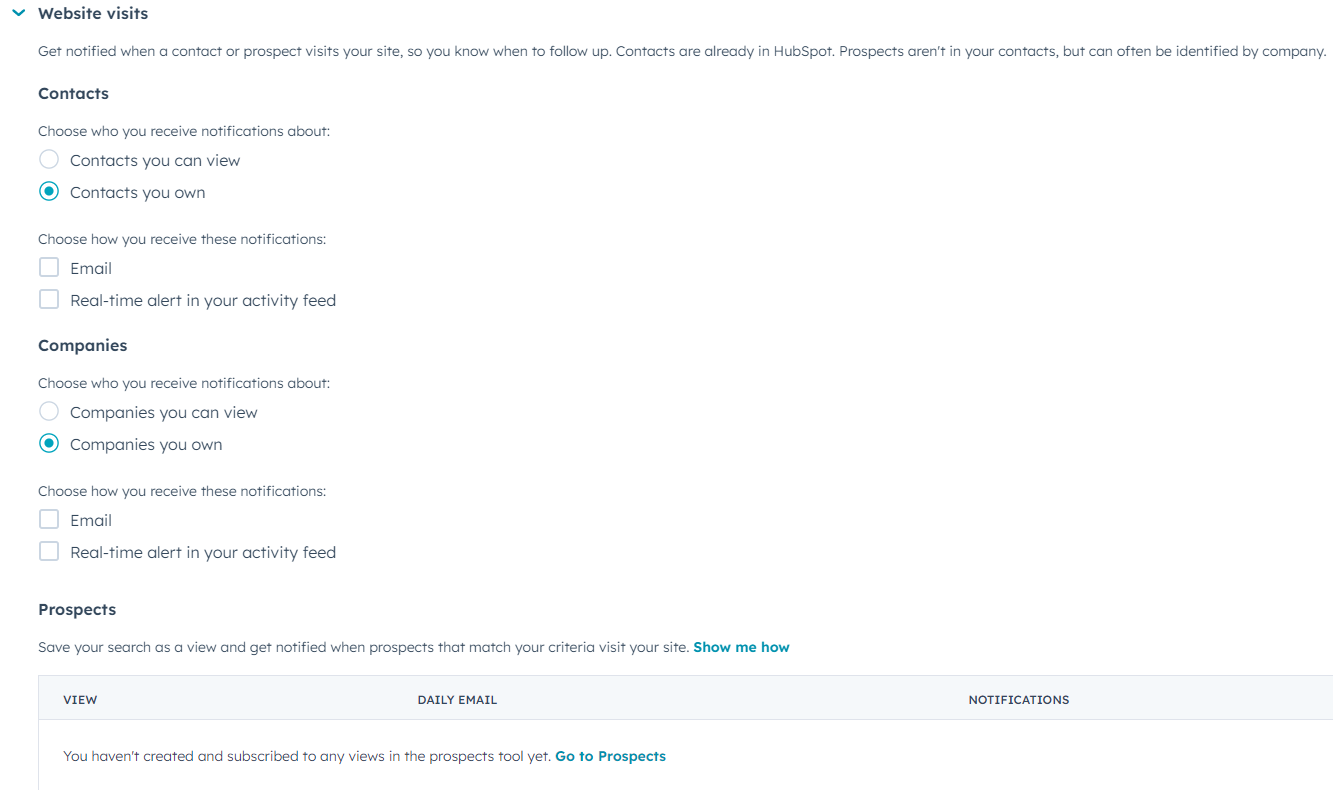Click the VIEW column header

coord(80,700)
